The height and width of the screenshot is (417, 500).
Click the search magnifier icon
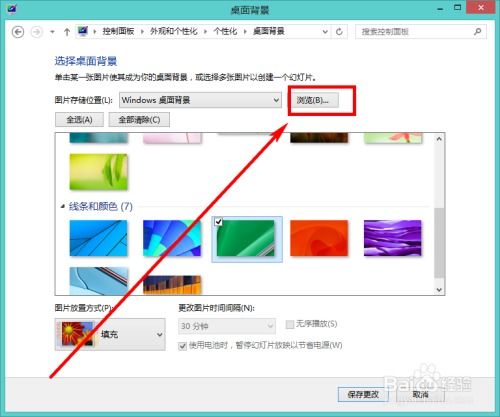tap(477, 32)
